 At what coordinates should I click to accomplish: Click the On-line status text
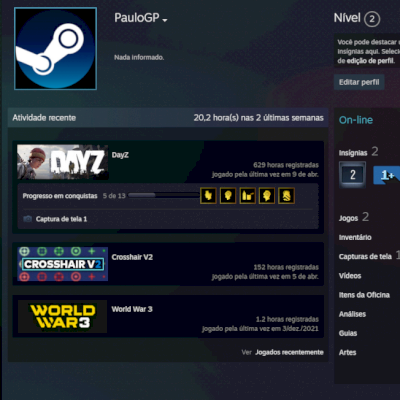pyautogui.click(x=356, y=120)
